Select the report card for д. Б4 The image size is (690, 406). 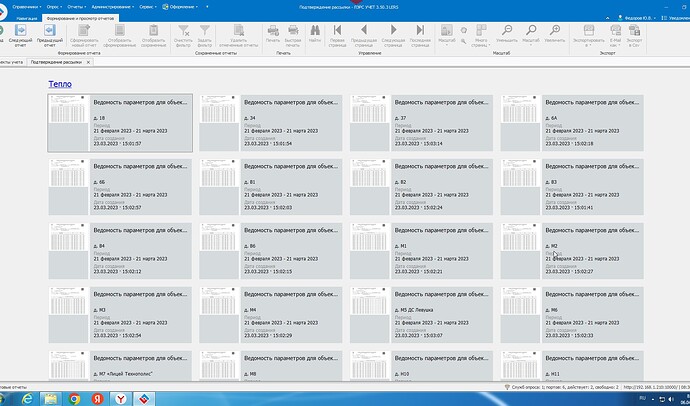coord(120,251)
